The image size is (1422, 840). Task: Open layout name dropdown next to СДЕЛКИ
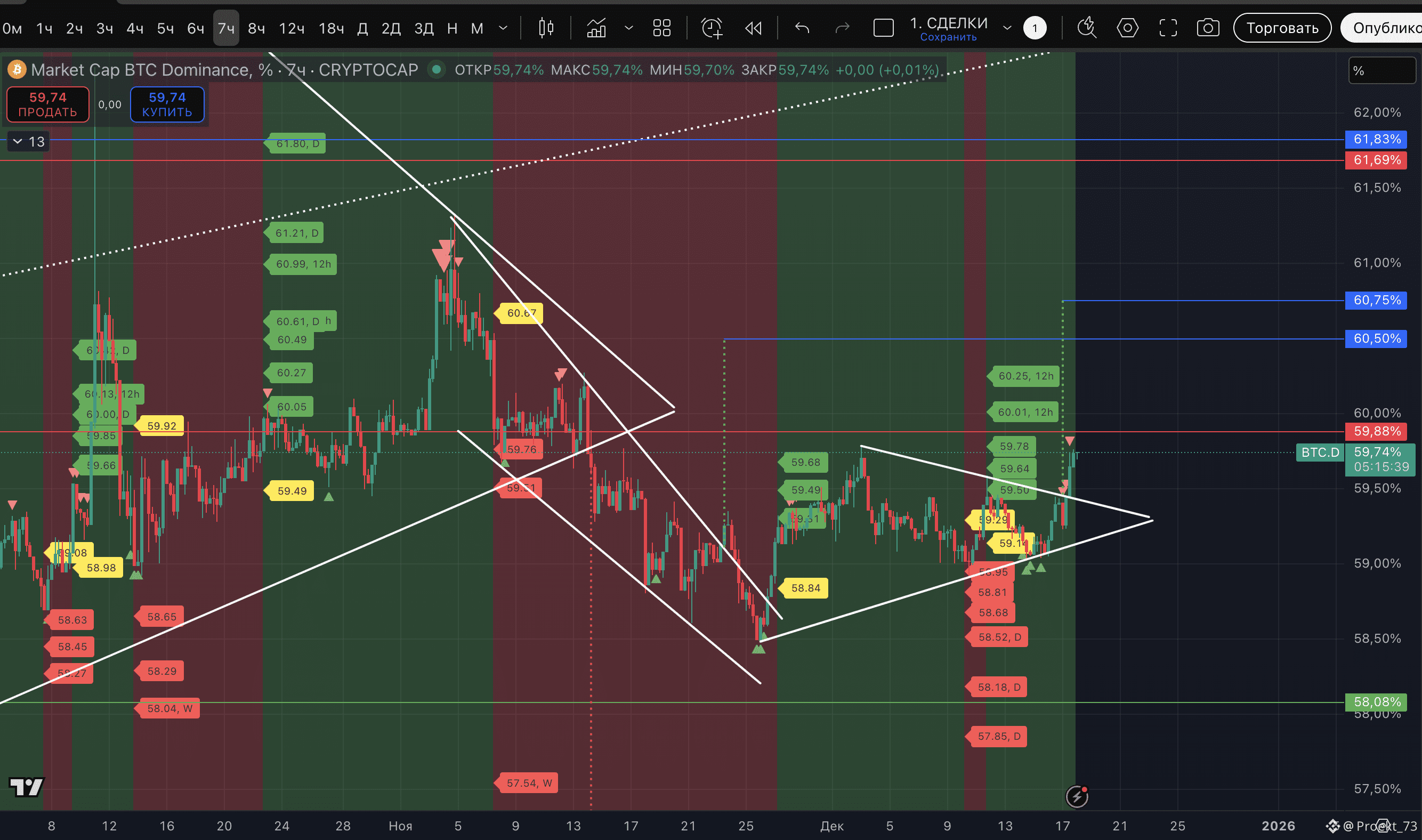tap(1007, 28)
